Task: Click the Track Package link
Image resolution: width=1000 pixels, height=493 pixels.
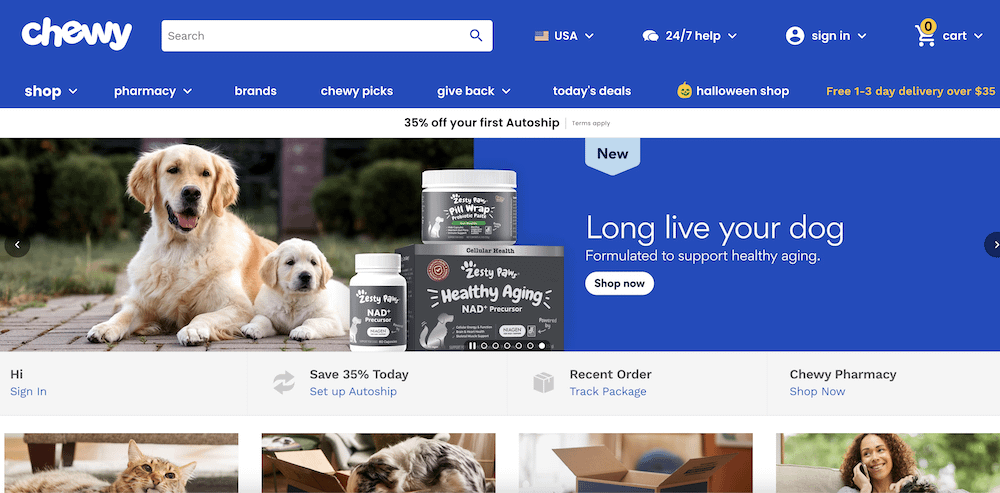Action: click(x=608, y=392)
